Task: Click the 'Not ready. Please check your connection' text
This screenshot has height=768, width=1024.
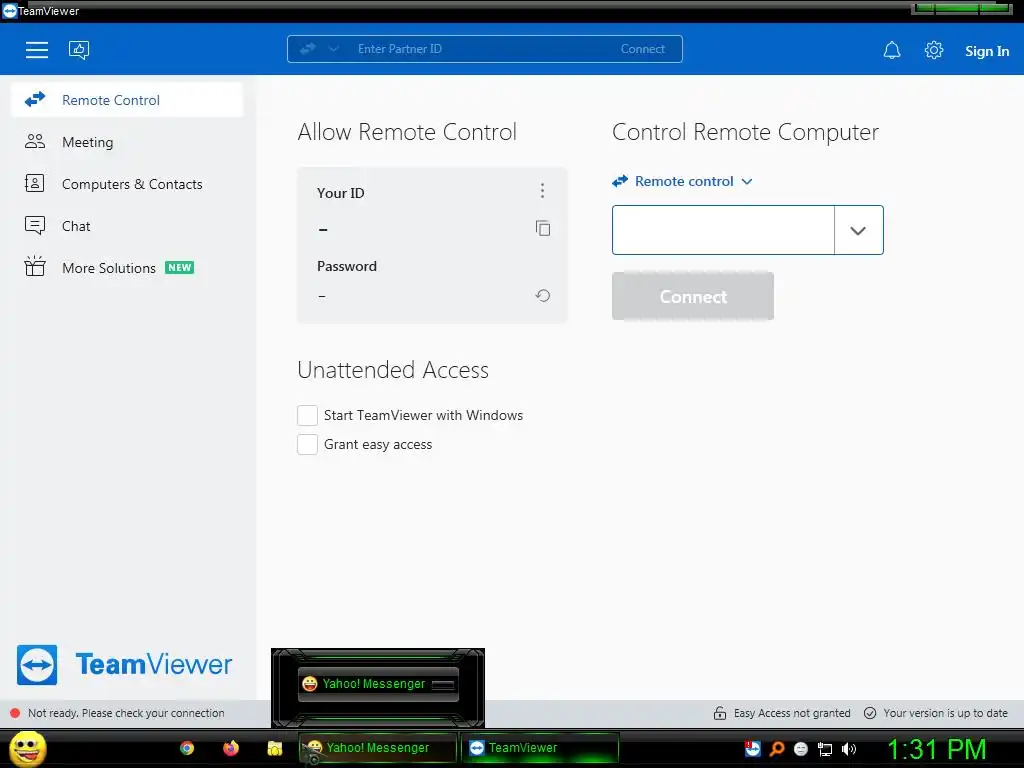Action: coord(126,713)
